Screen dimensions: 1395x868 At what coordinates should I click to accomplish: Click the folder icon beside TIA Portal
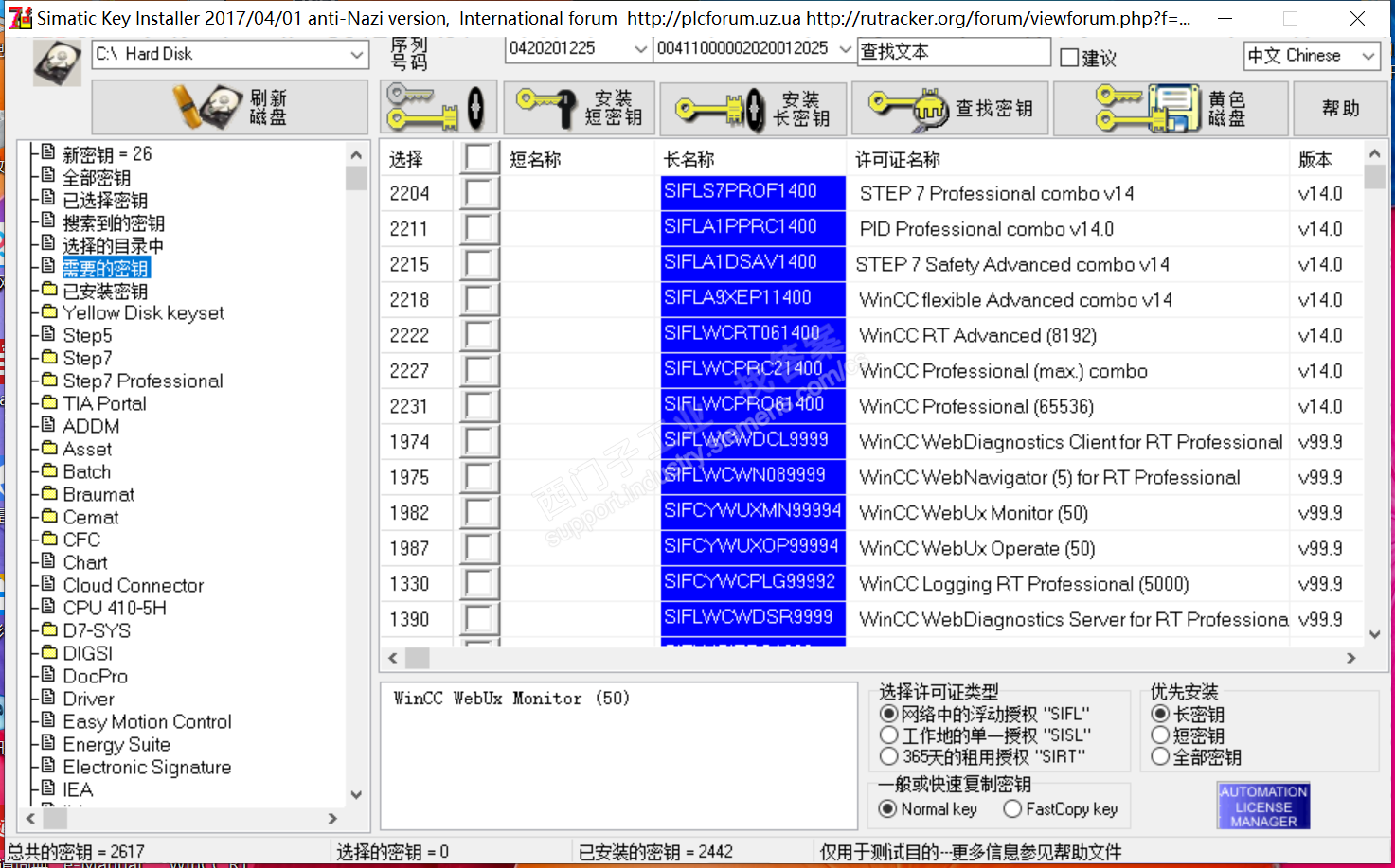49,403
